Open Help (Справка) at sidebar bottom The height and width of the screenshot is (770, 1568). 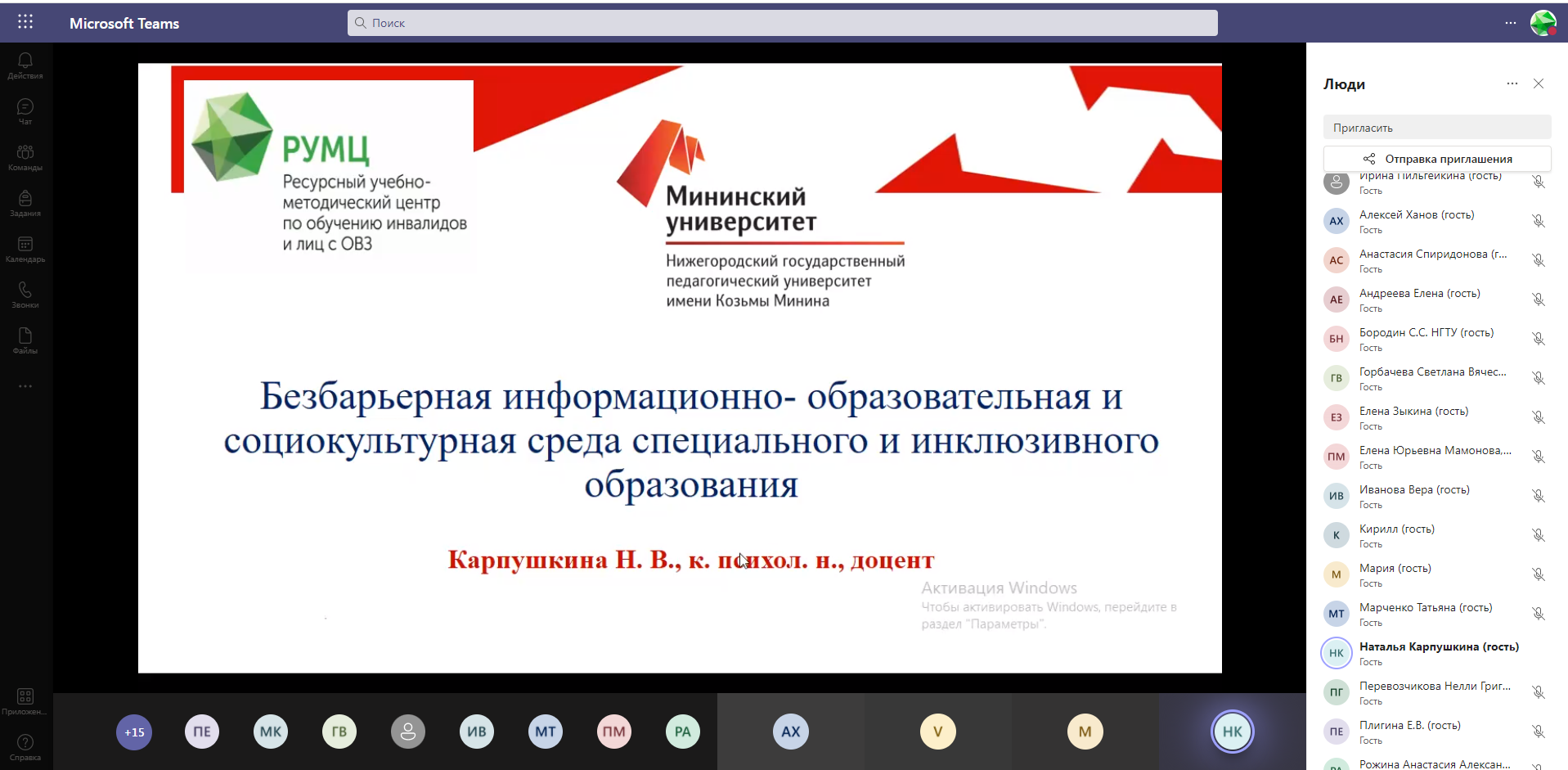(25, 746)
